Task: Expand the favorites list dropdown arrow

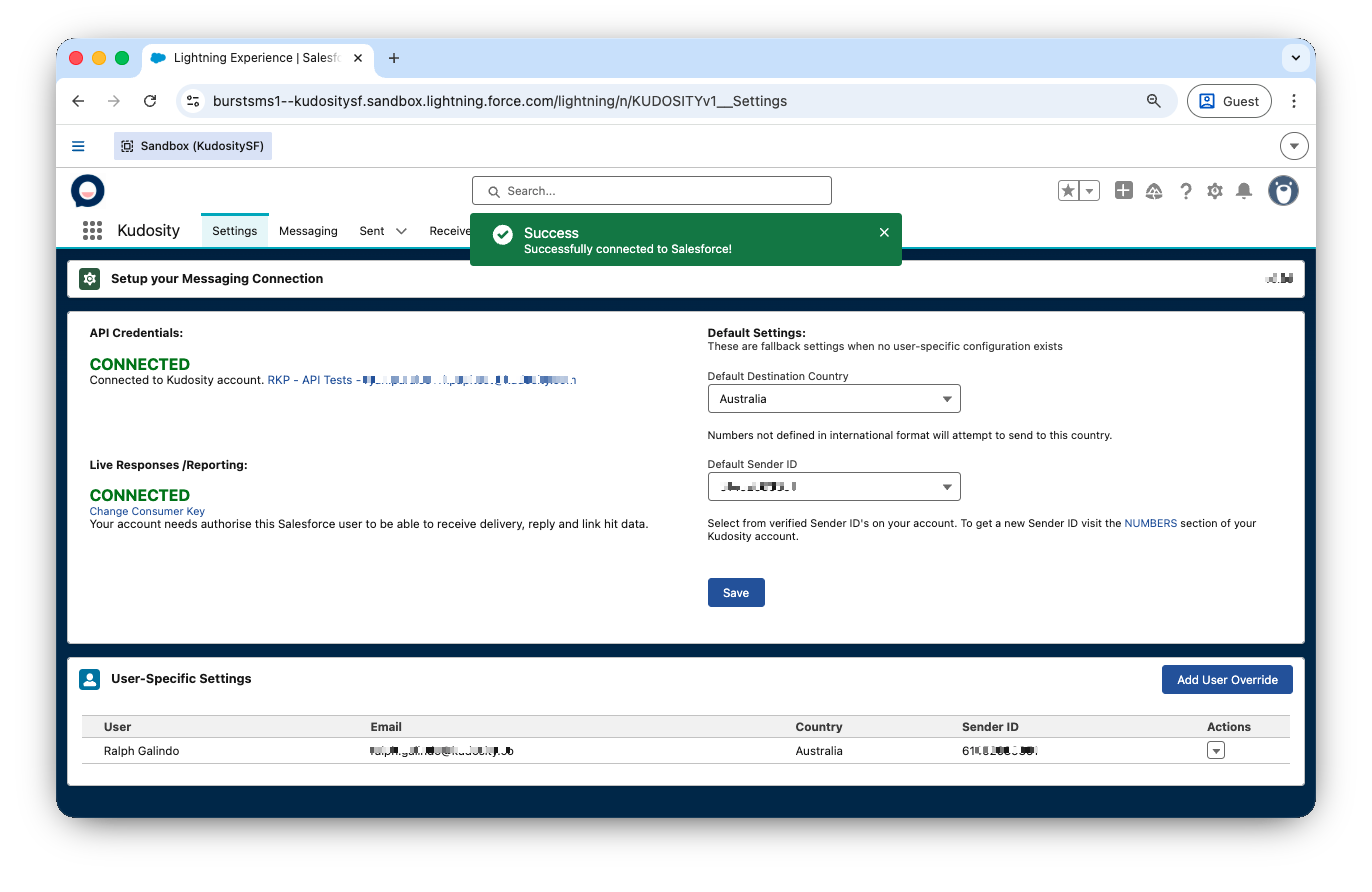Action: click(1090, 190)
